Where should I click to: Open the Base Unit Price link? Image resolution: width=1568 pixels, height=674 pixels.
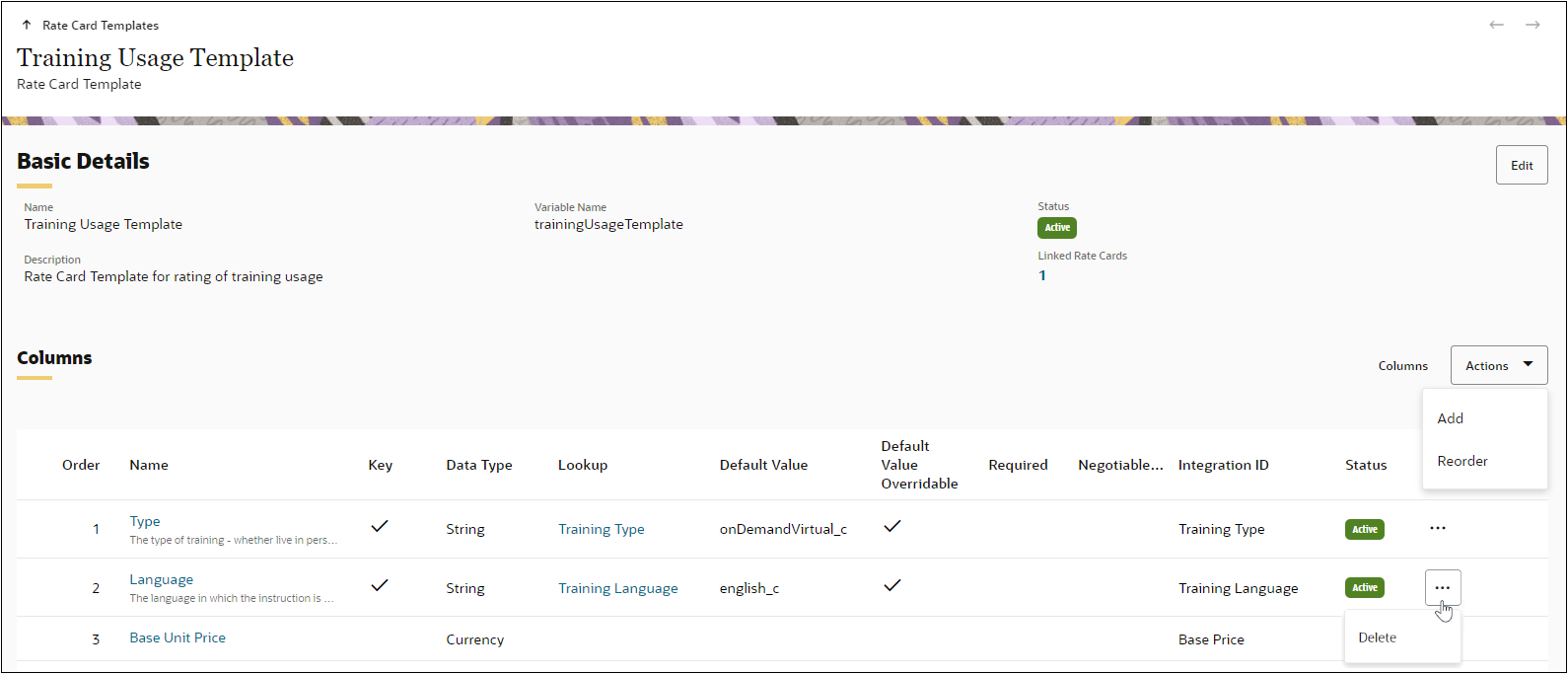(178, 637)
